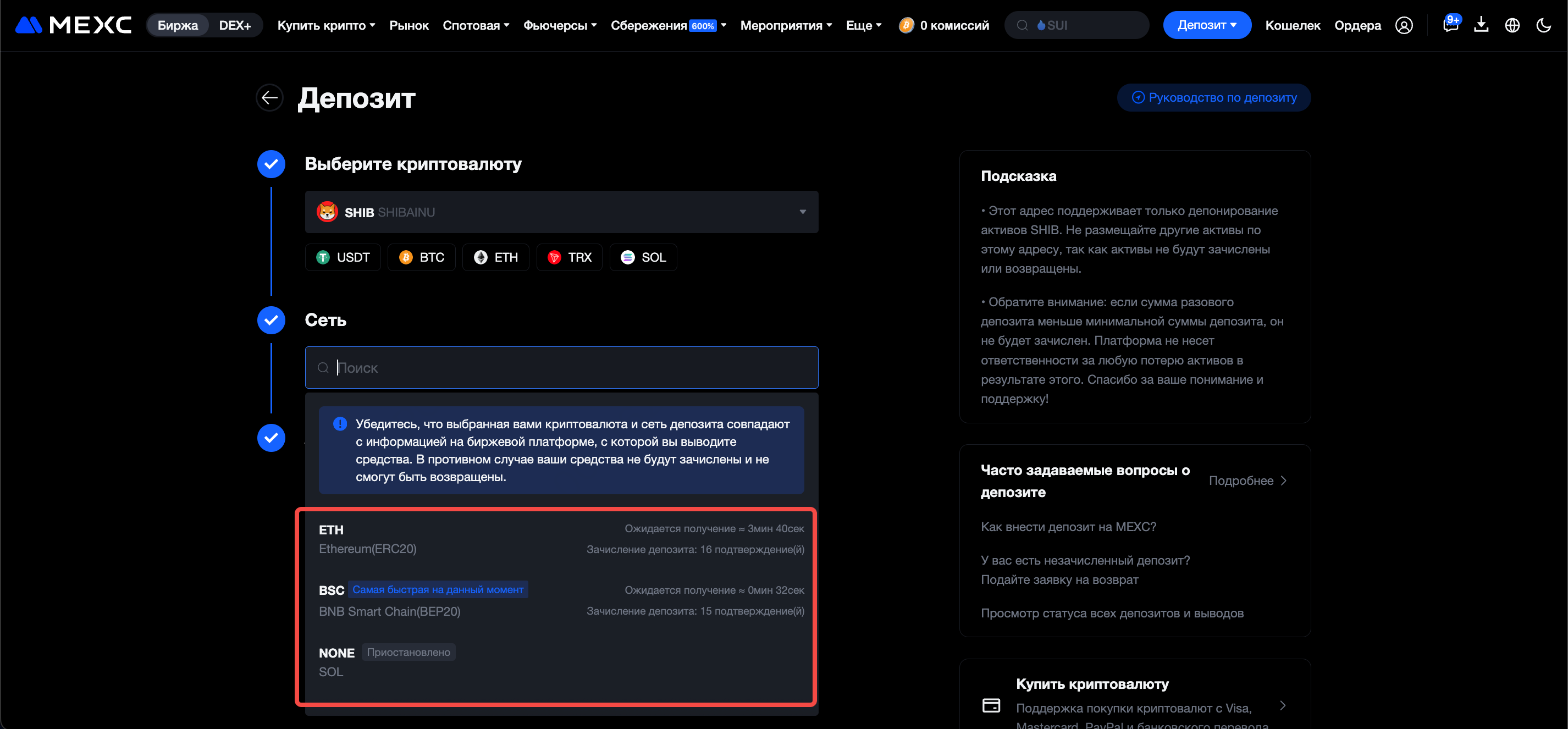Open the Еще dropdown

pyautogui.click(x=864, y=25)
